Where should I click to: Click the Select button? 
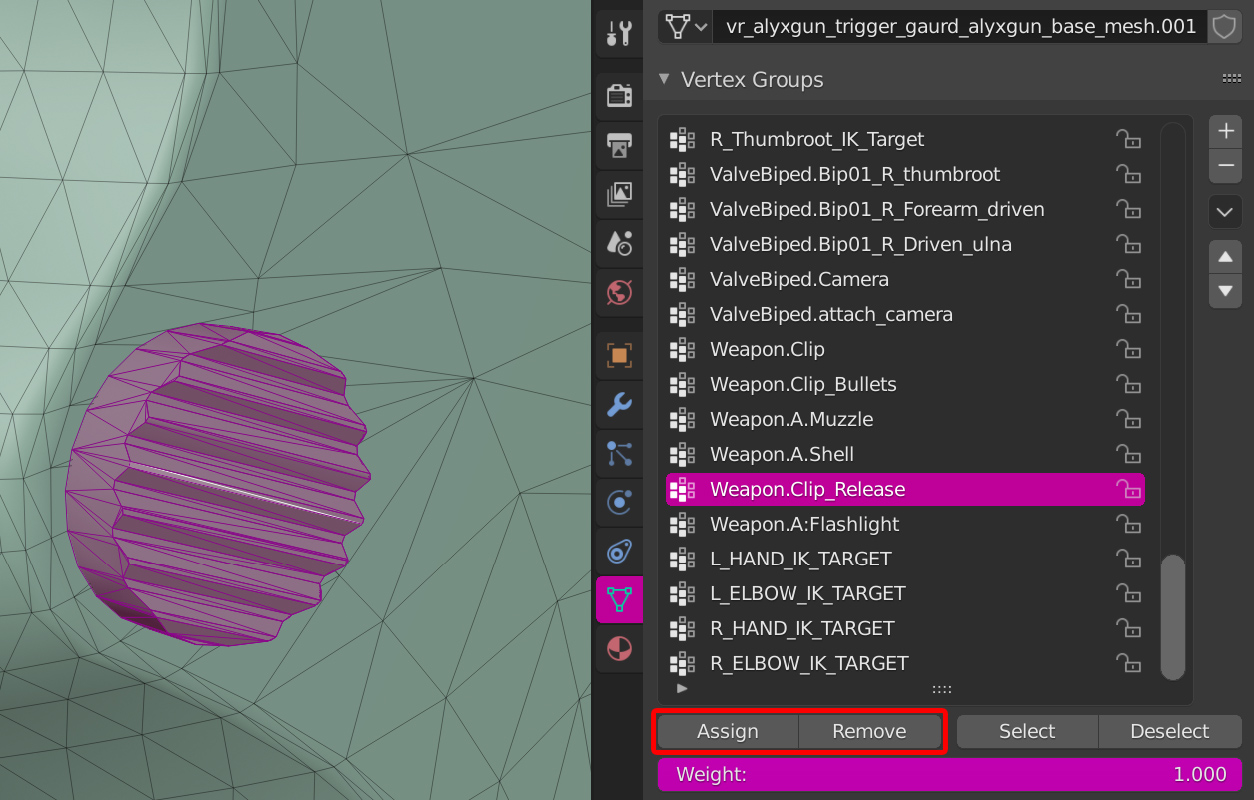coord(1027,731)
